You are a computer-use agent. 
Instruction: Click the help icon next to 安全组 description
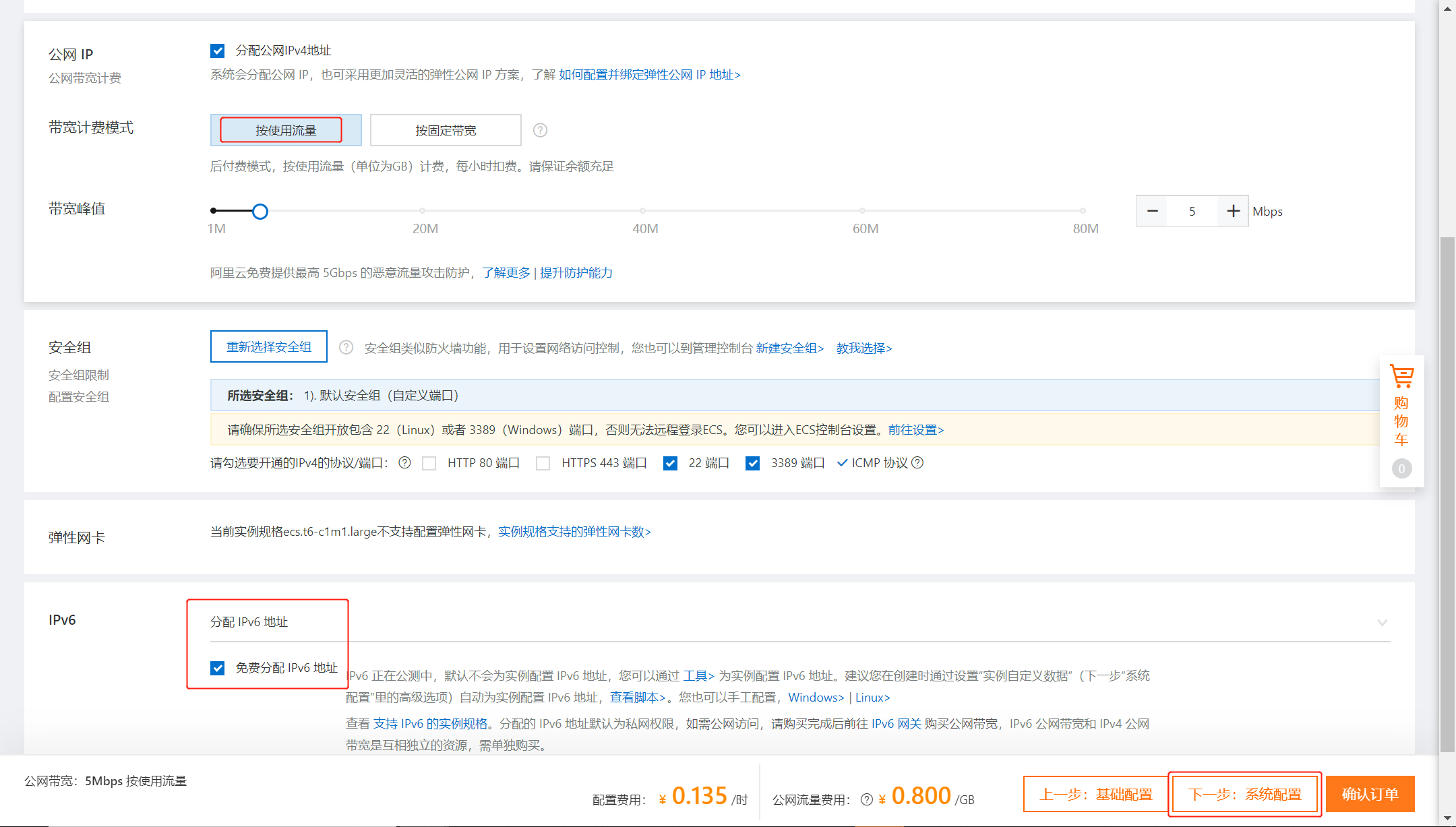pyautogui.click(x=346, y=347)
